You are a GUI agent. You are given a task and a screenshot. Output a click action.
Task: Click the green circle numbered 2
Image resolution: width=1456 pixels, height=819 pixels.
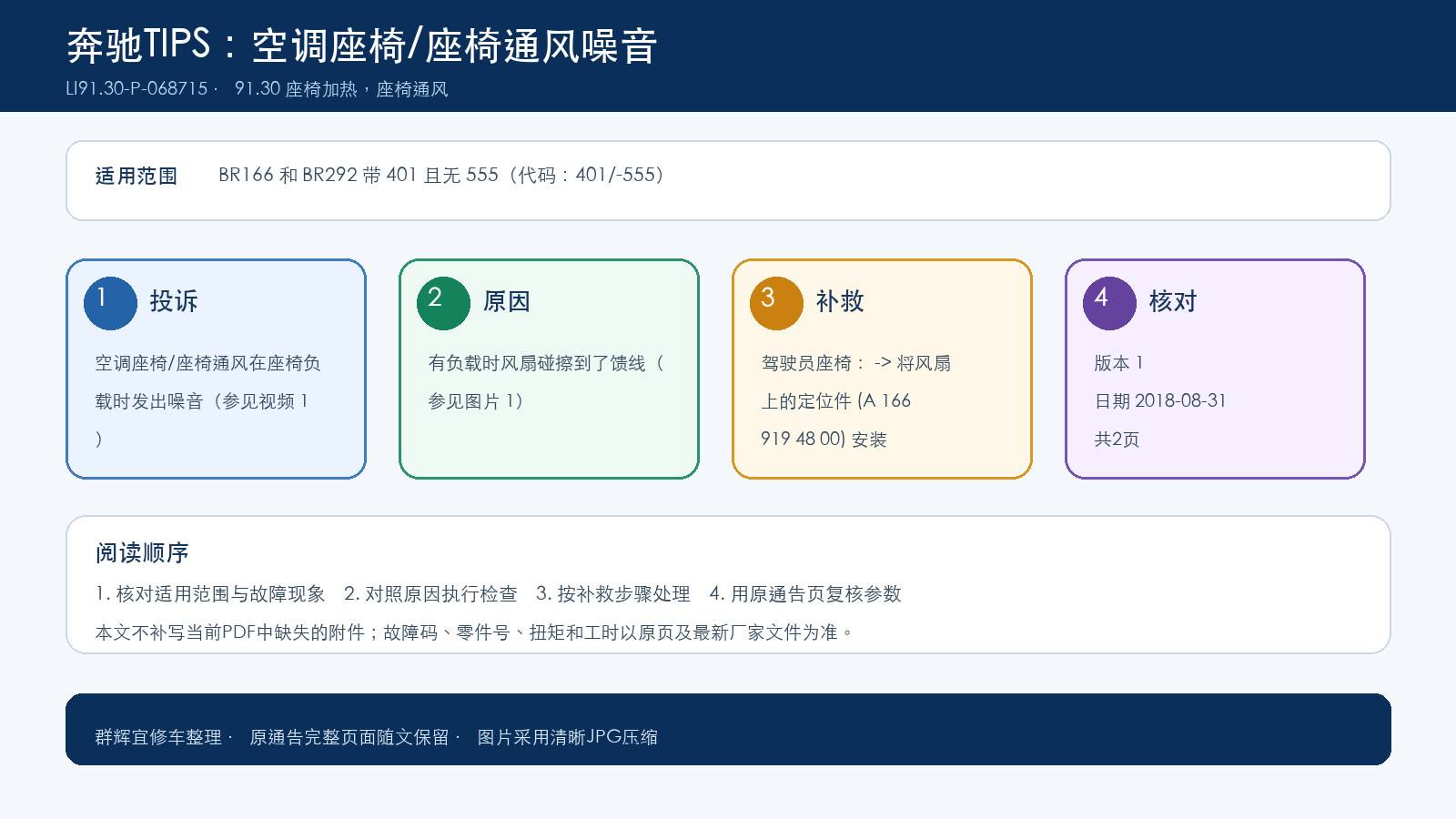(443, 303)
